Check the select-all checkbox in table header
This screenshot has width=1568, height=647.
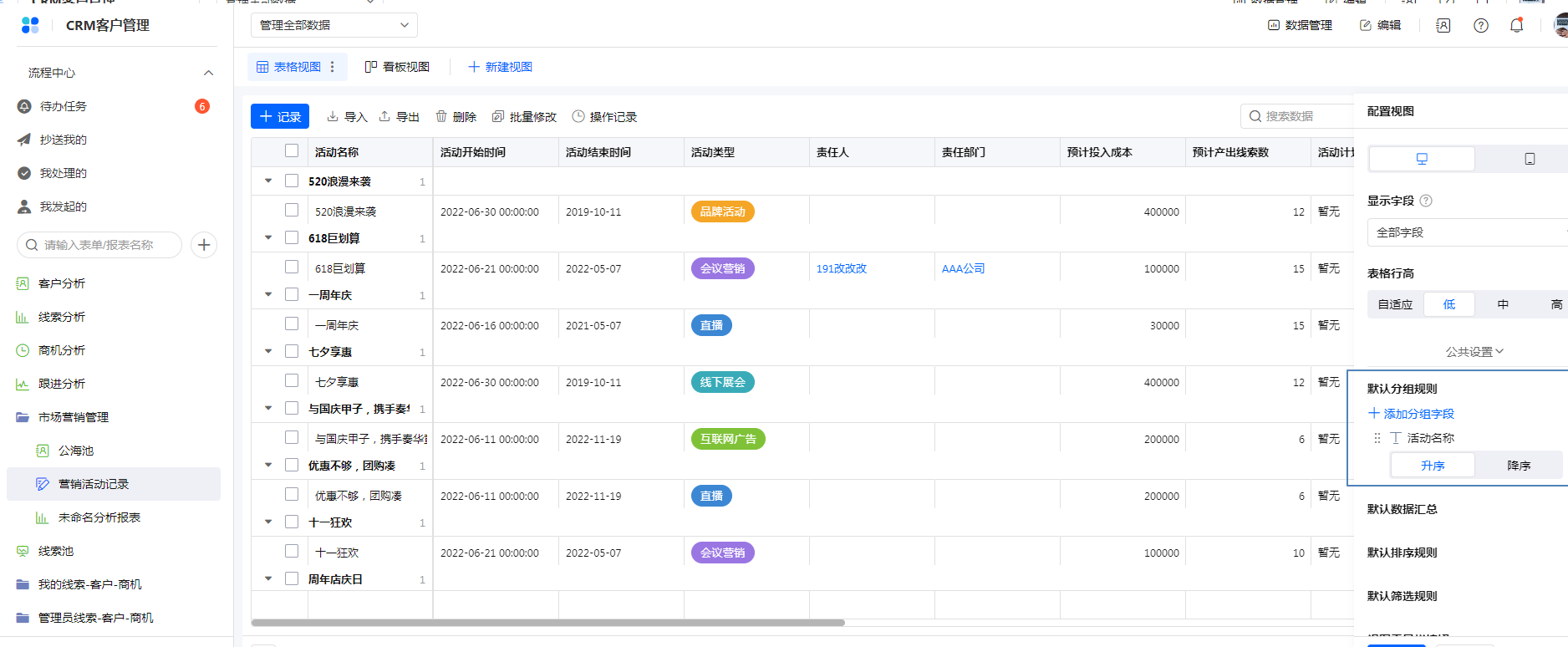(x=292, y=151)
